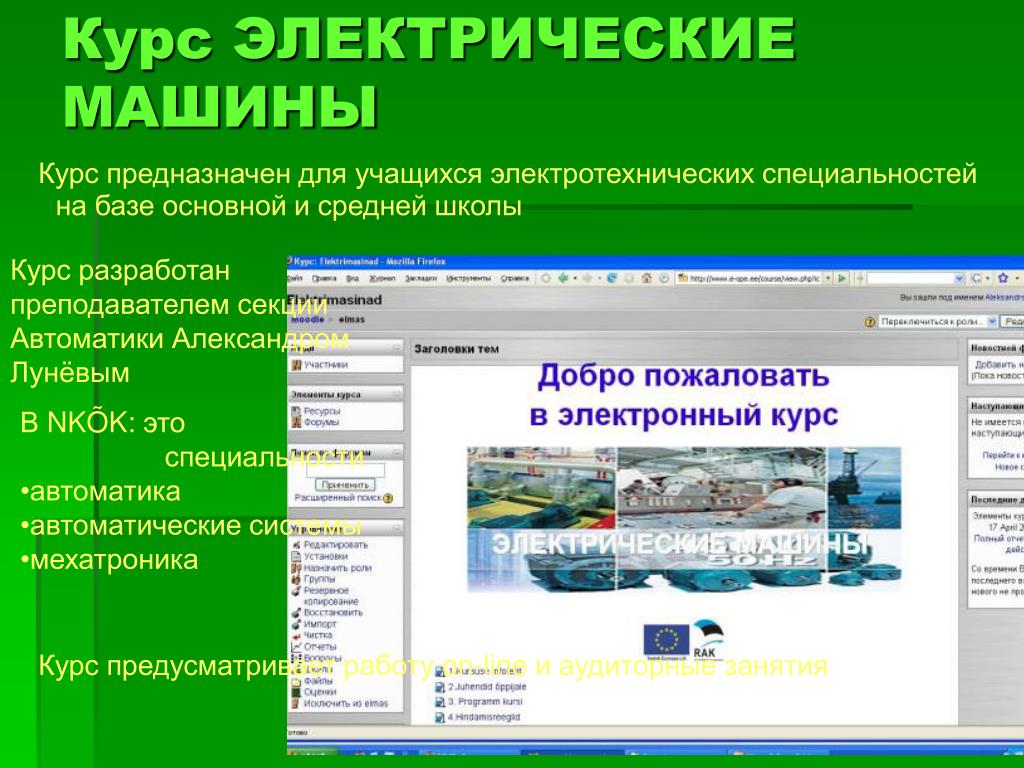Open the Вид menu in Firefox
Image resolution: width=1024 pixels, height=768 pixels.
click(353, 279)
